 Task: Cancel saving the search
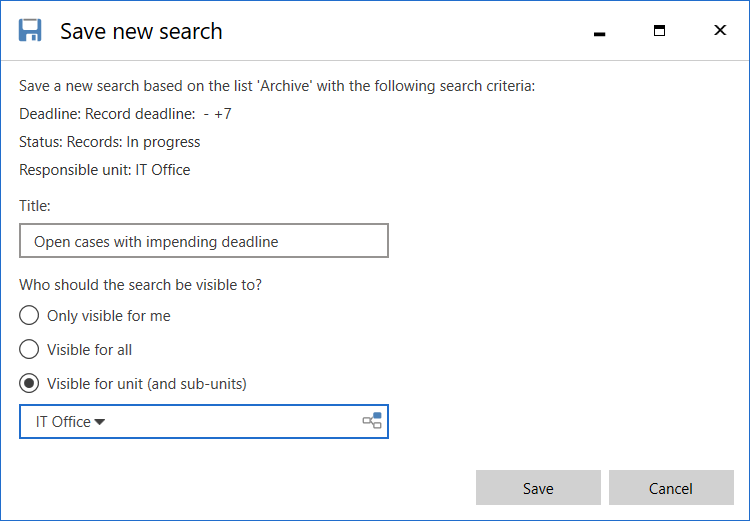671,488
